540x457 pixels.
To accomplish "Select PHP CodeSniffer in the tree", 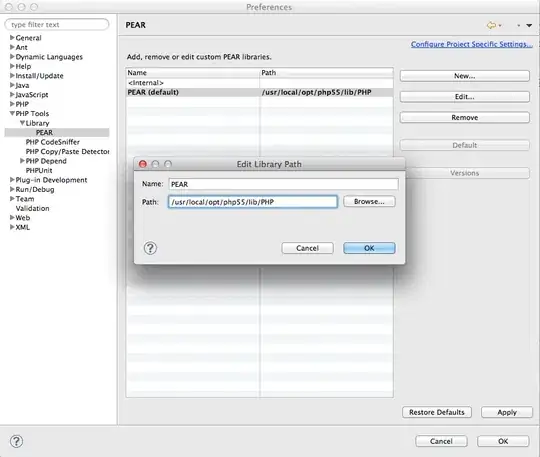I will click(53, 142).
